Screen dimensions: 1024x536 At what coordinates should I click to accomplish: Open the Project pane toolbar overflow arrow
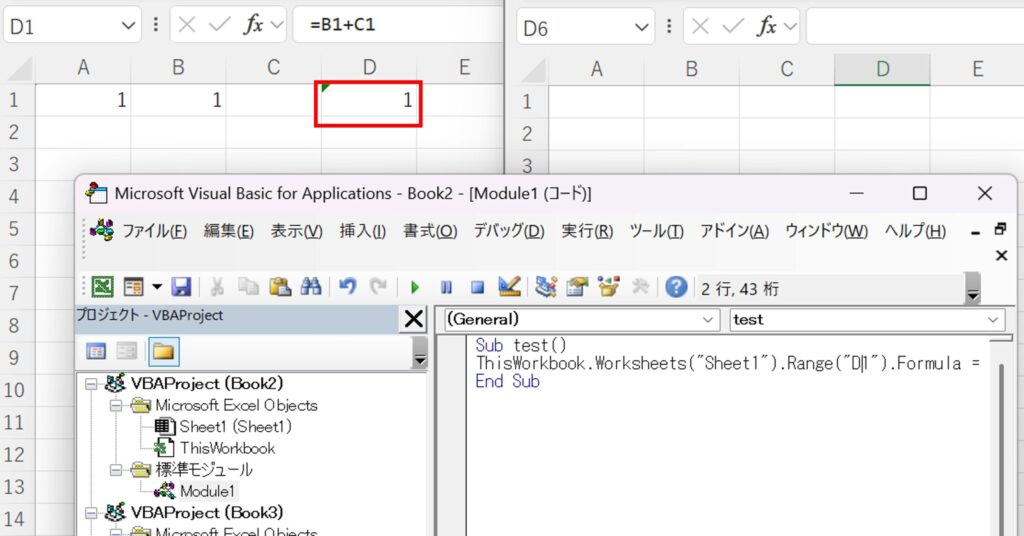pyautogui.click(x=420, y=353)
